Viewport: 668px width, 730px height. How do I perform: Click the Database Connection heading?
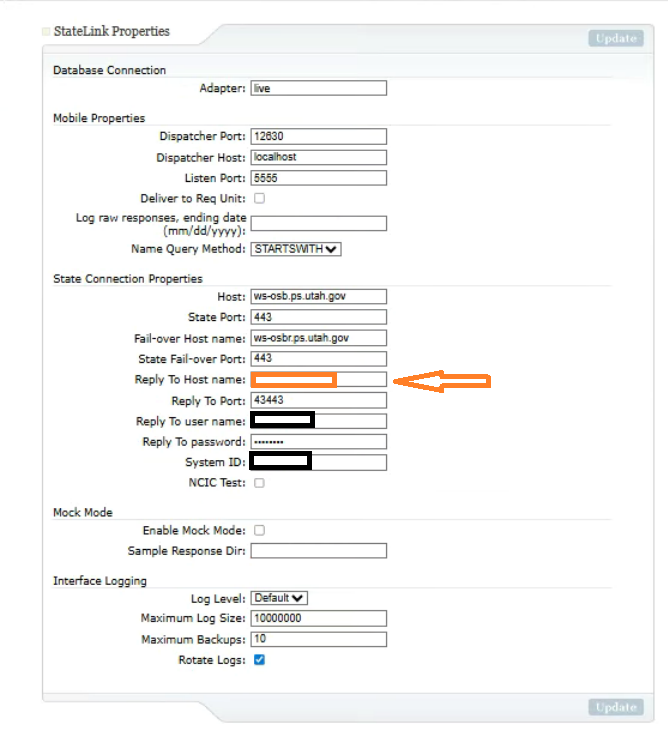coord(109,70)
